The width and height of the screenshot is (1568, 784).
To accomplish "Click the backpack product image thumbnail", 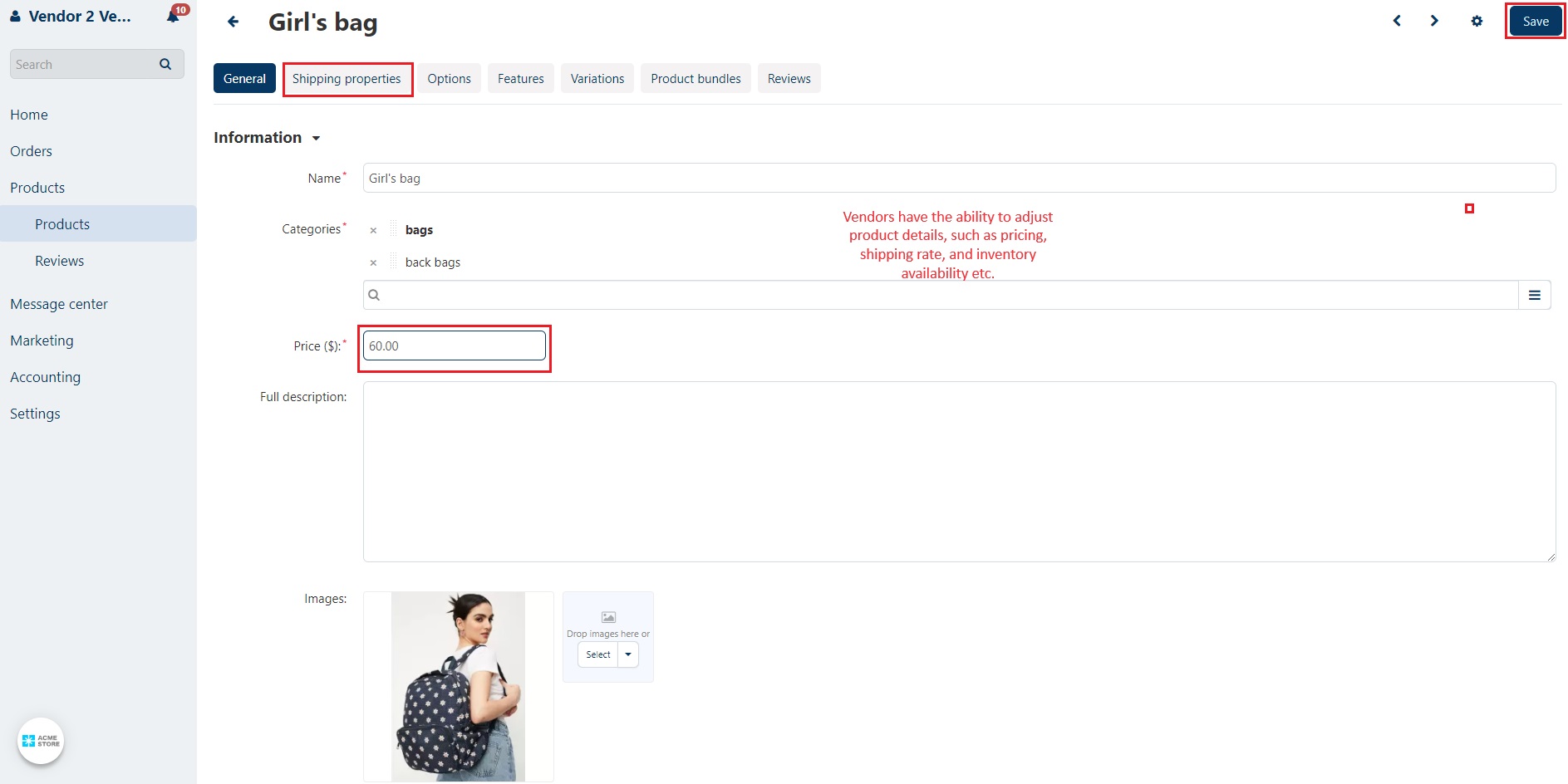I will click(458, 686).
